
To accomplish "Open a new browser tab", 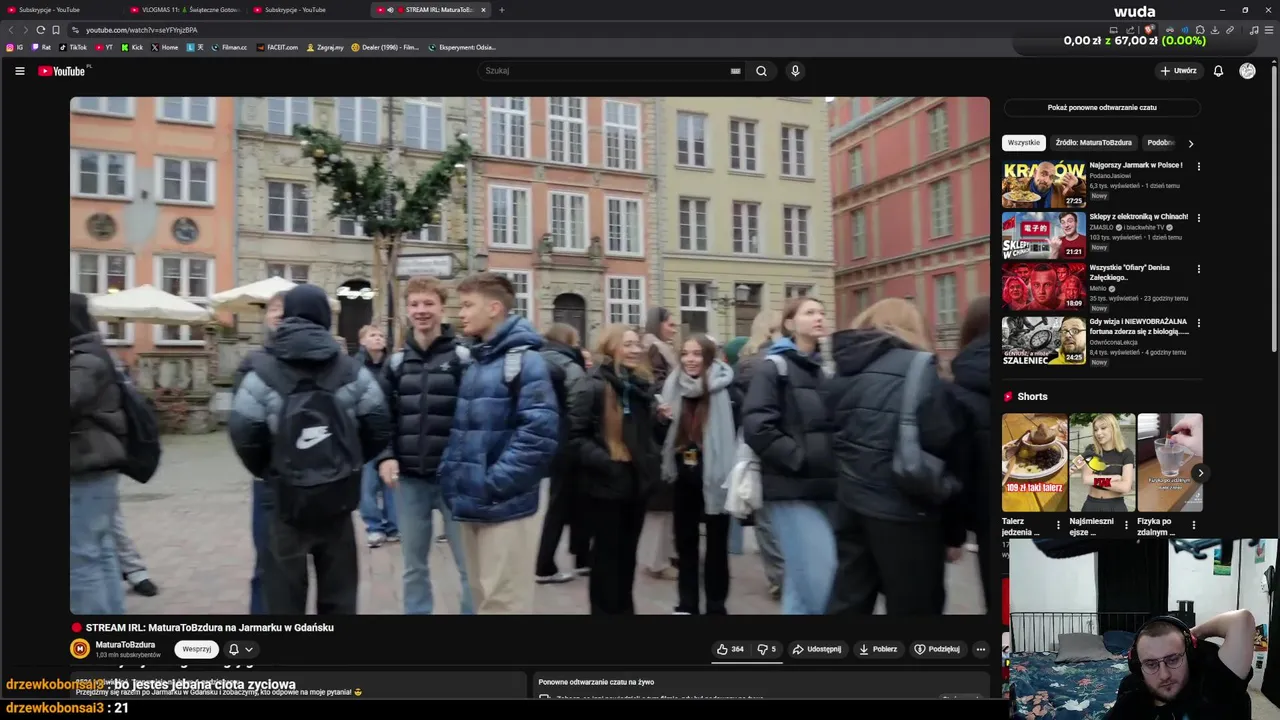I will click(x=502, y=10).
